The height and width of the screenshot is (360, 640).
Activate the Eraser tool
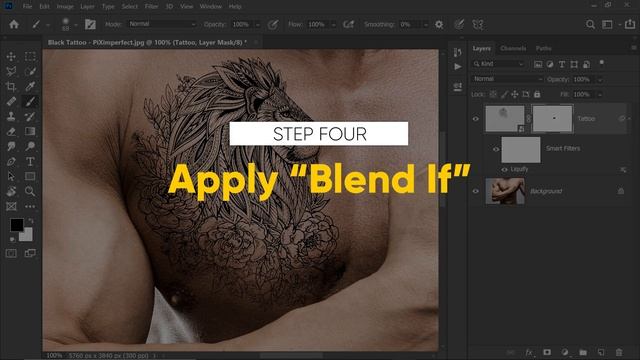pos(11,131)
